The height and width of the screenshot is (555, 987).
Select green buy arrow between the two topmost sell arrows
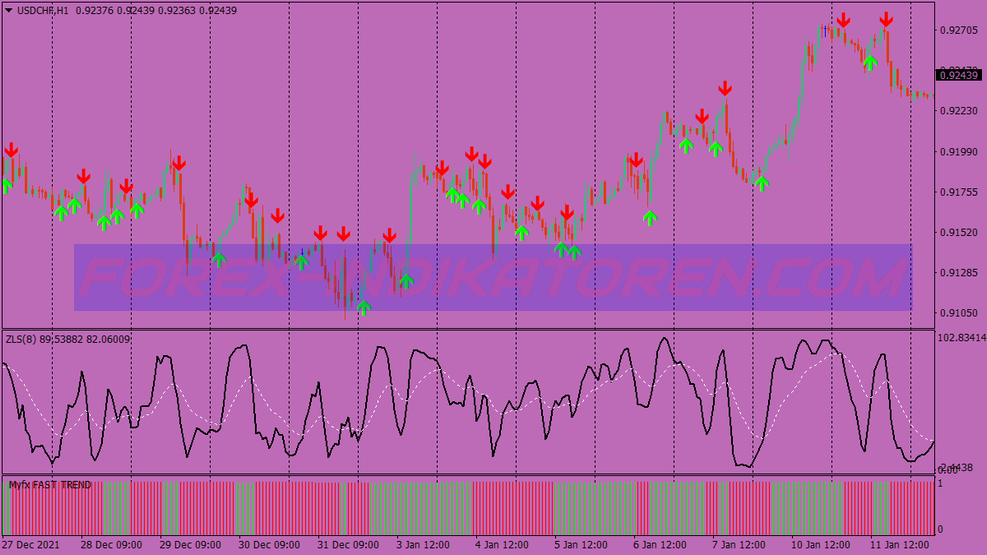(x=871, y=62)
